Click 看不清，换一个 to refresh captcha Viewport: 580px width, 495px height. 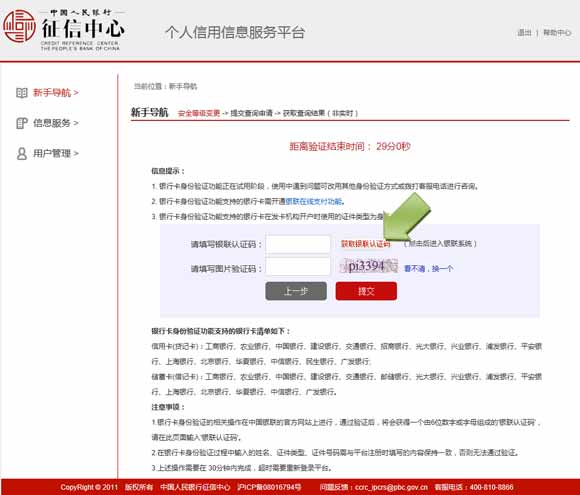(428, 269)
